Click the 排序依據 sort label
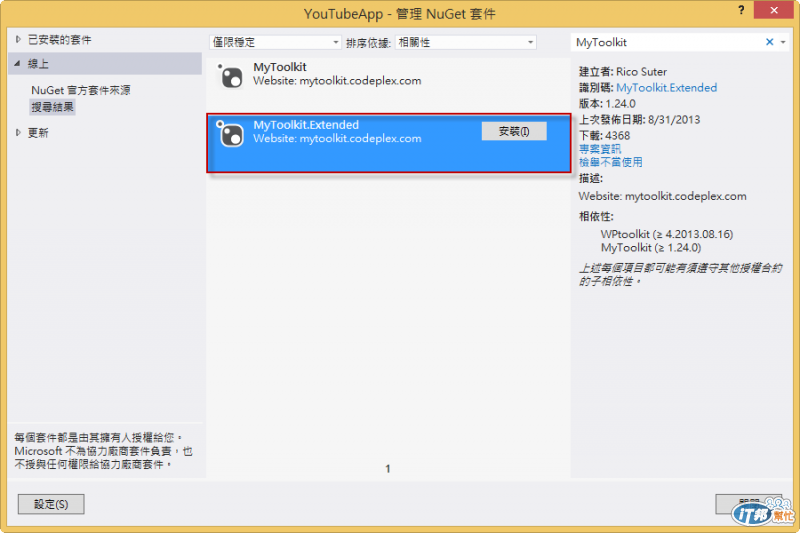This screenshot has width=800, height=533. pos(368,43)
